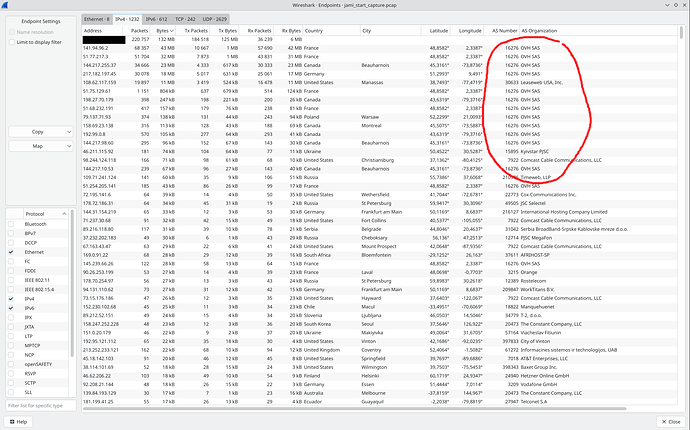Sort the Protocol list header

pos(45,214)
